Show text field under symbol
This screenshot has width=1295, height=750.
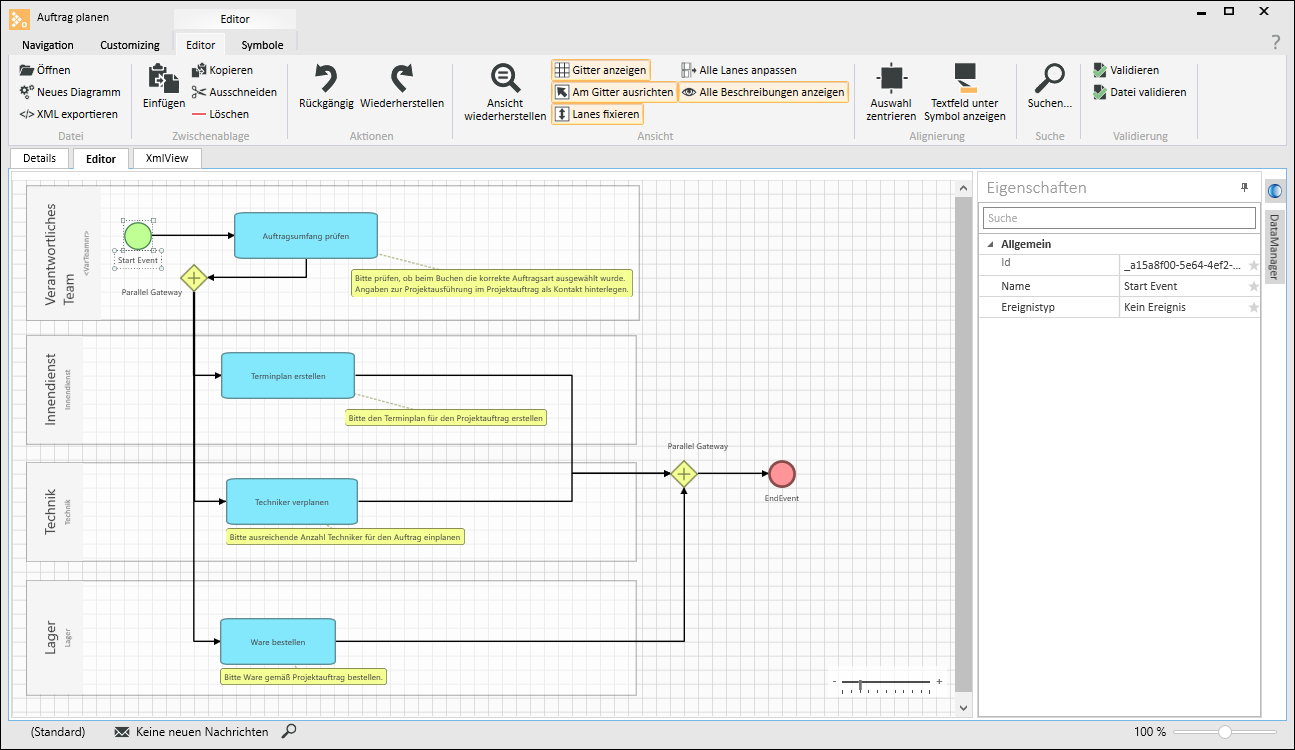(x=964, y=92)
